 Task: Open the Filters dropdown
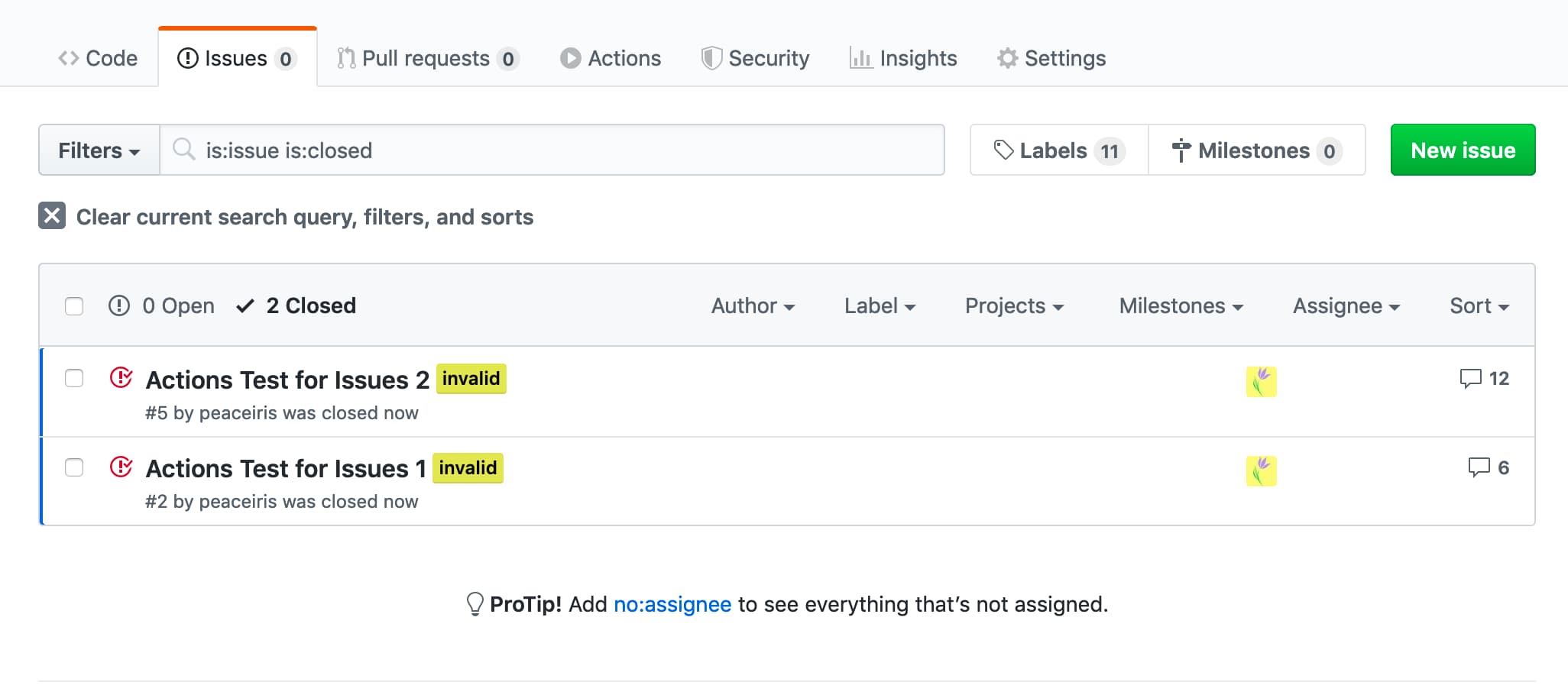click(98, 150)
